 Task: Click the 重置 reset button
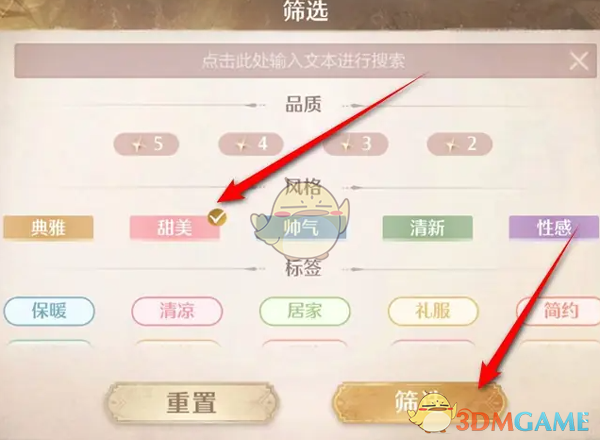(191, 403)
